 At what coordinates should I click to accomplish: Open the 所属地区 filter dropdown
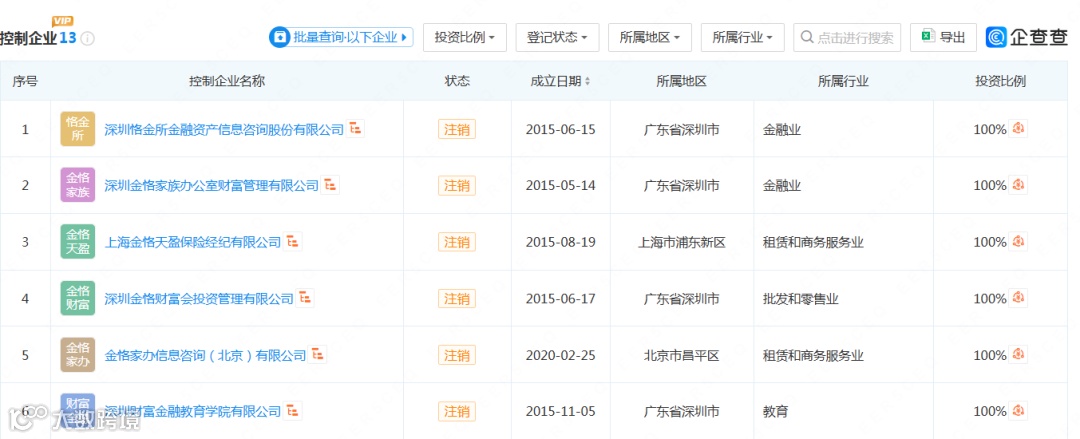(650, 37)
